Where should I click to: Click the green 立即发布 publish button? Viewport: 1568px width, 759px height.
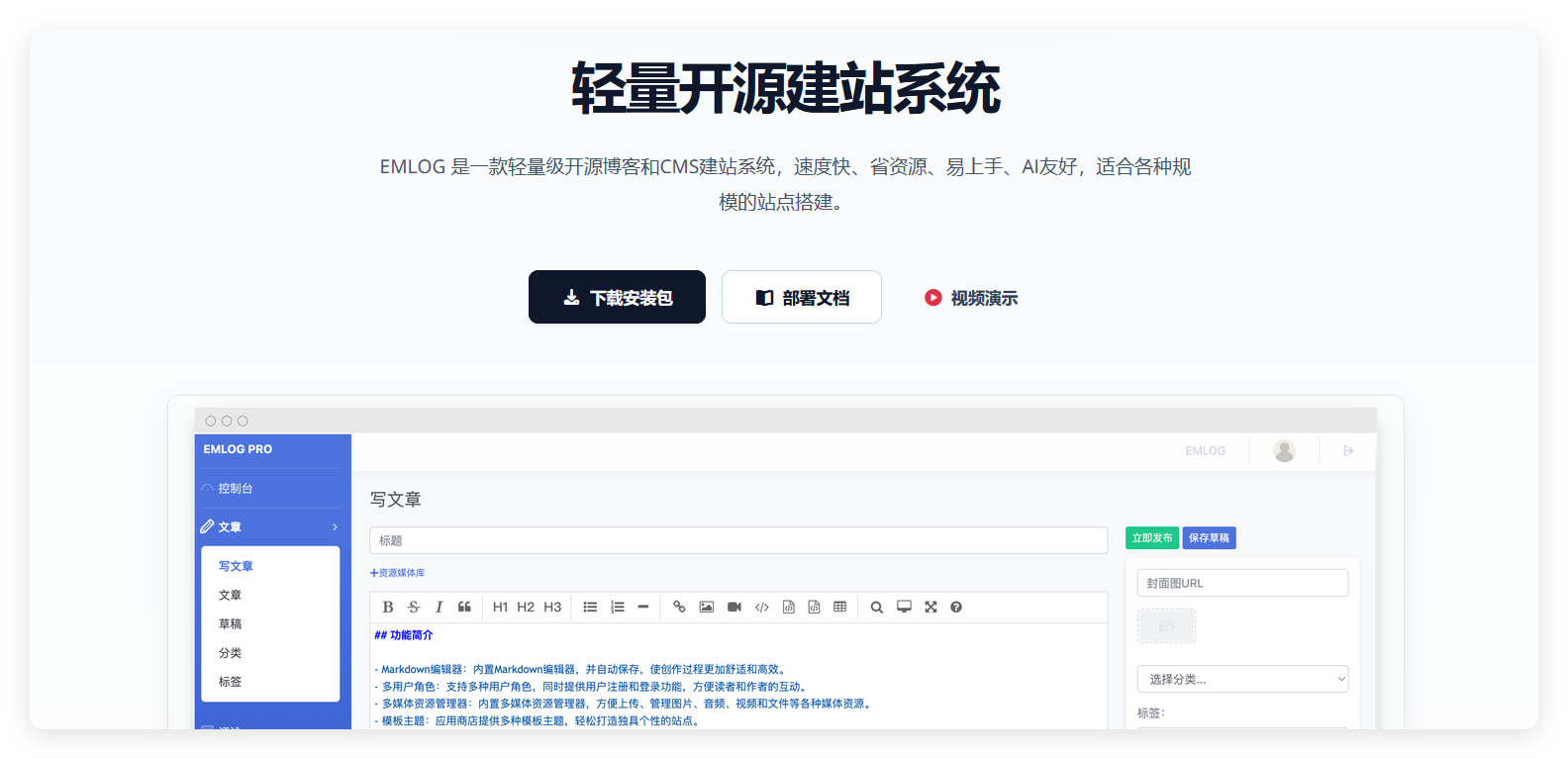pyautogui.click(x=1152, y=538)
